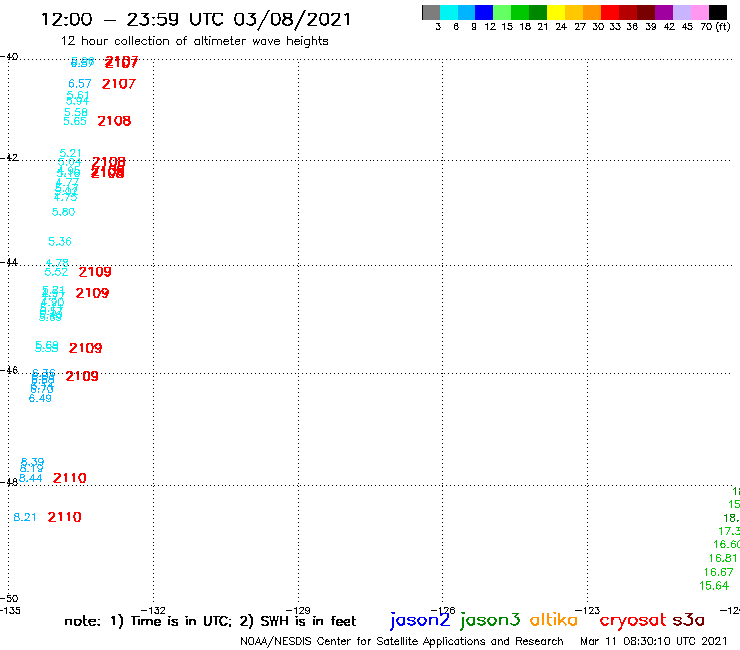Select the red 'cryosat' legend label
Screen dimensions: 740x650
click(x=633, y=621)
